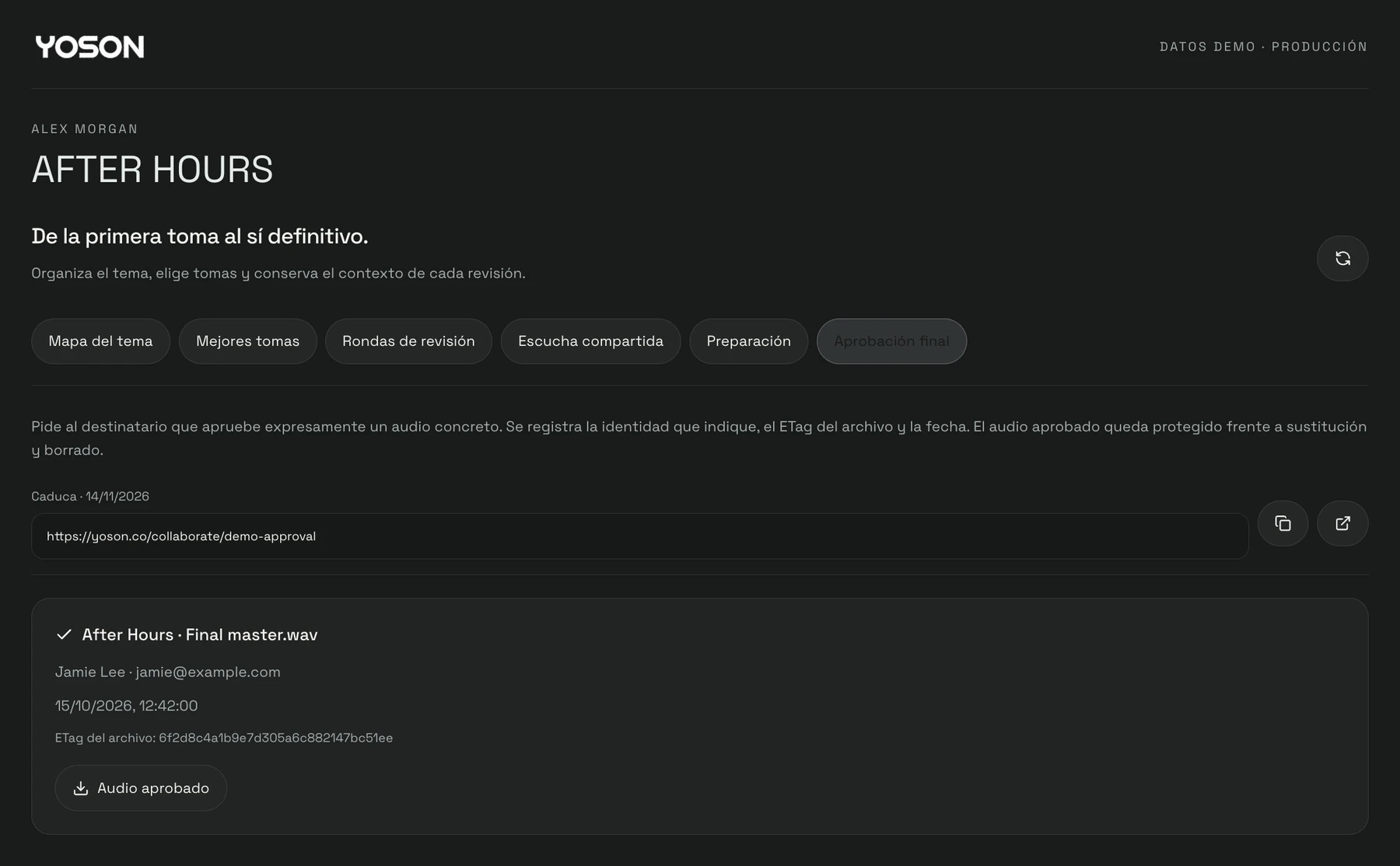Click the DATOS DEMO · PRODUCCIÓN label
1400x866 pixels.
1263,47
